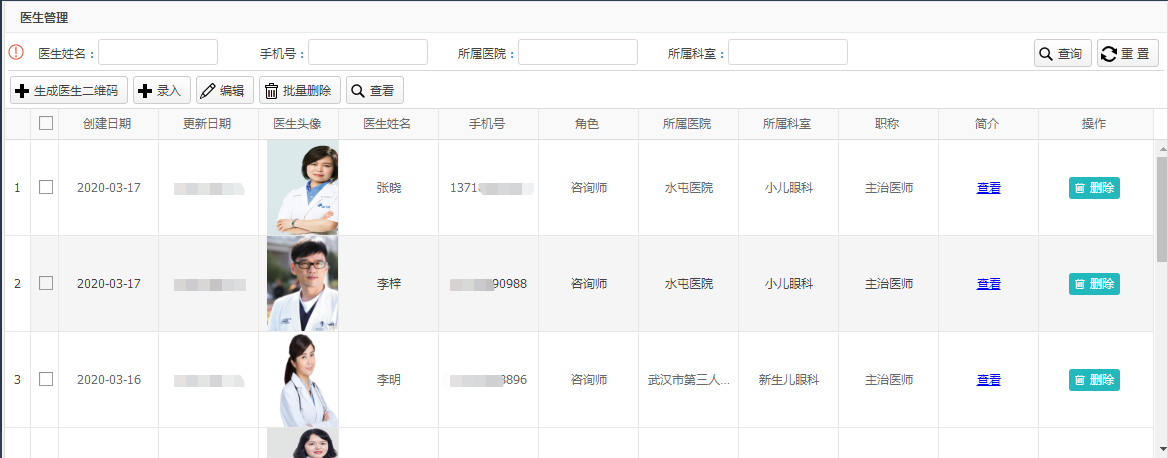Toggle the select-all header checkbox
The image size is (1168, 458).
click(46, 123)
